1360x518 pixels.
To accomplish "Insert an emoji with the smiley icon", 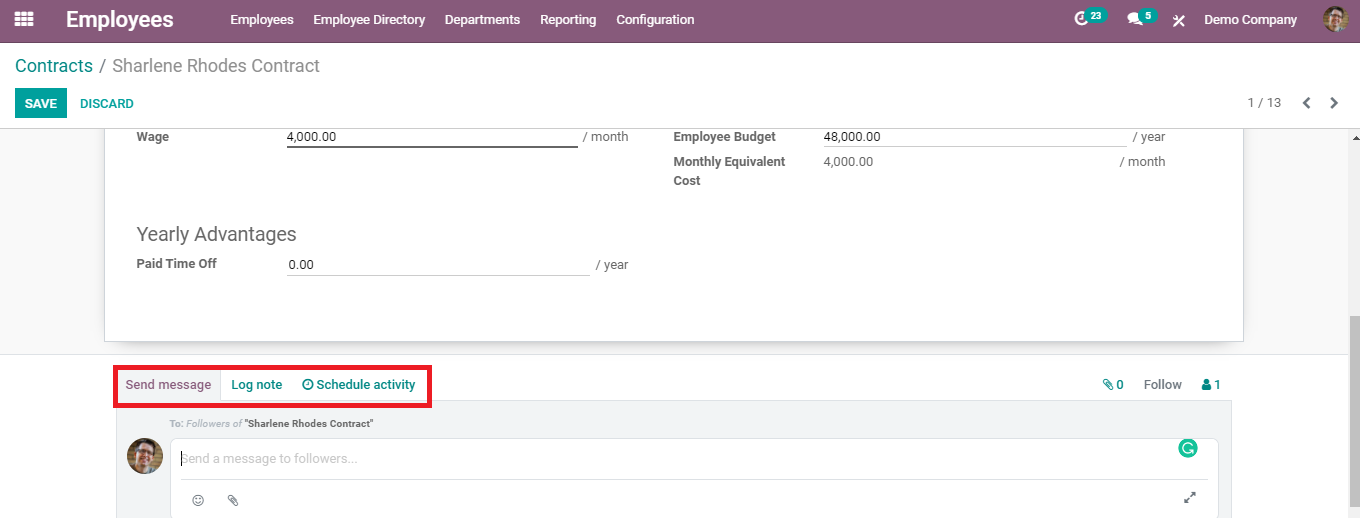I will tap(198, 500).
